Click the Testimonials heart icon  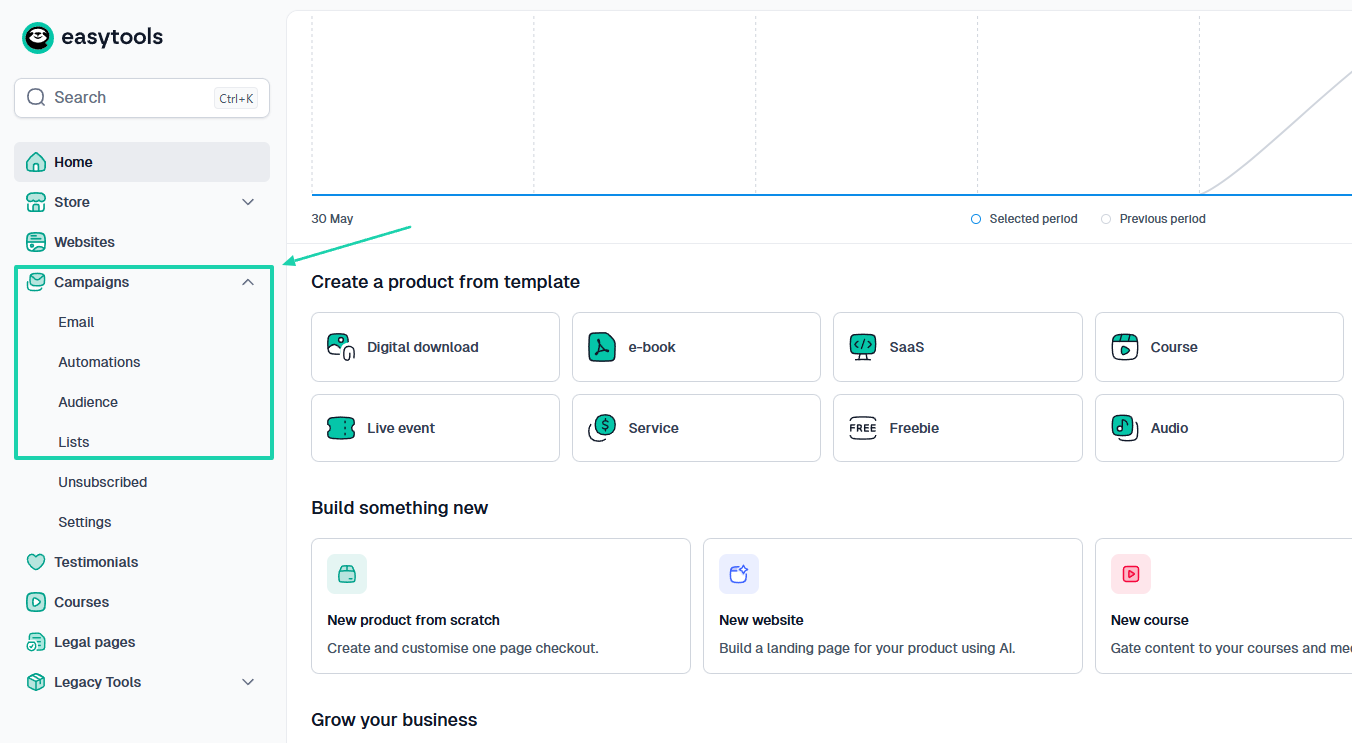[x=36, y=562]
